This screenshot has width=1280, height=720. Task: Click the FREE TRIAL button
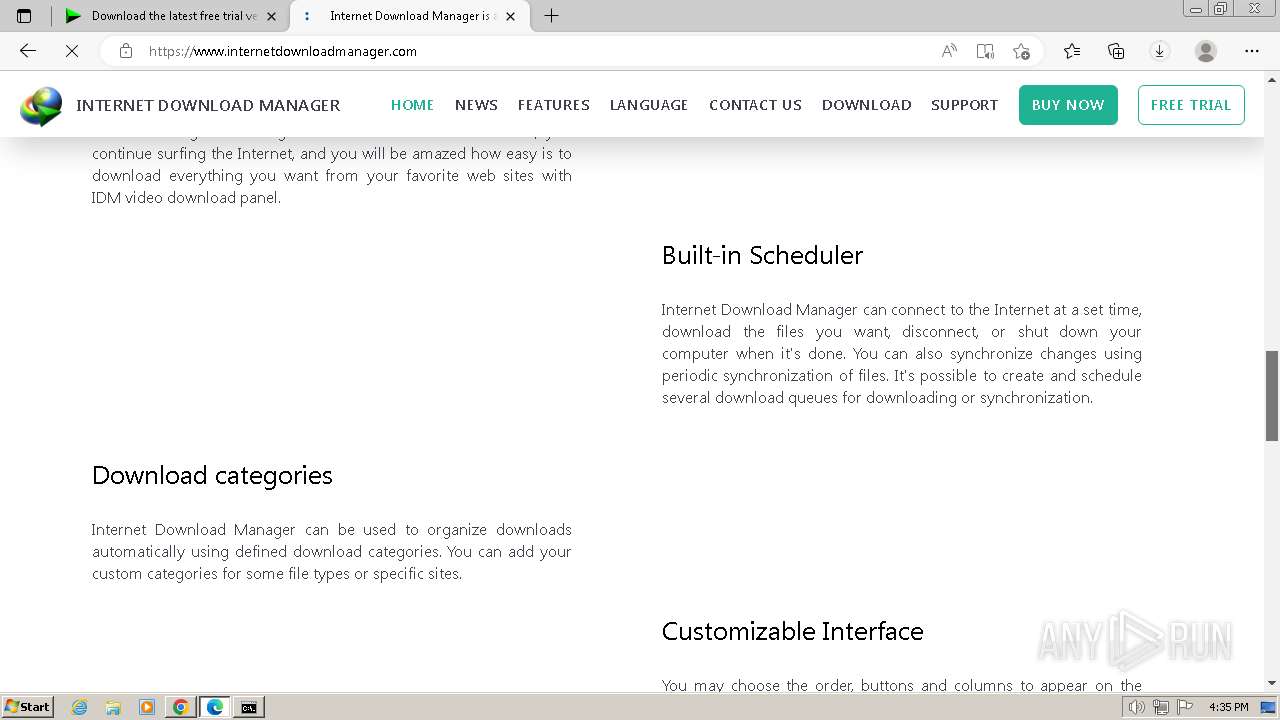pos(1191,105)
